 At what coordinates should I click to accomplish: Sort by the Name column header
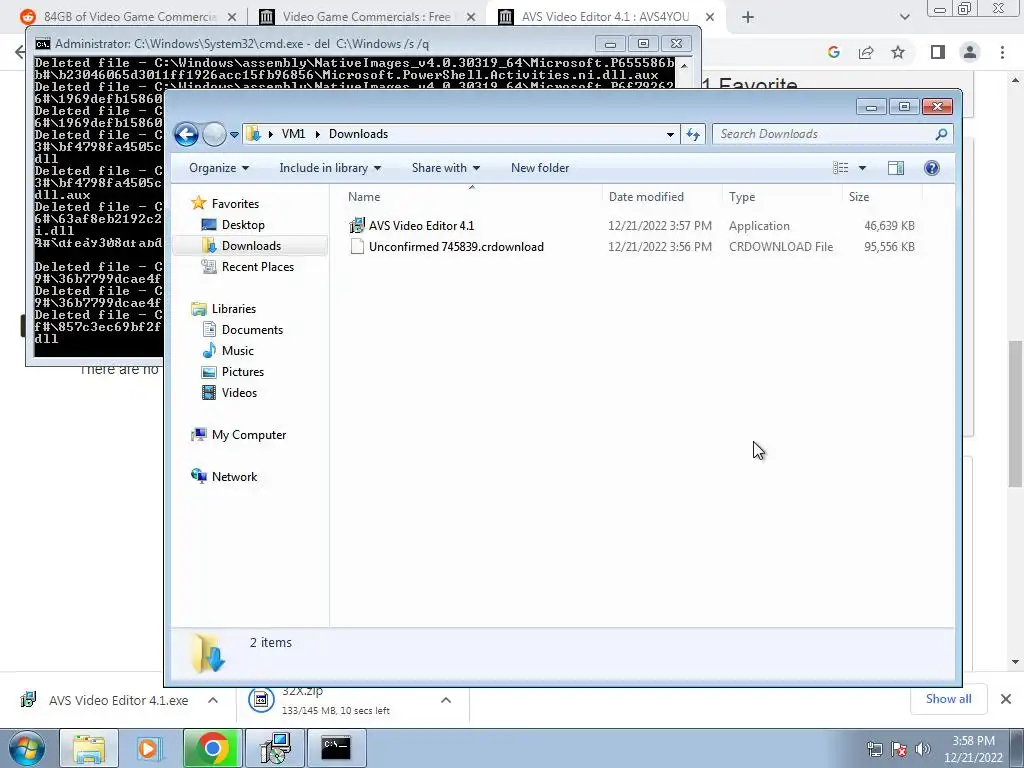coord(472,197)
